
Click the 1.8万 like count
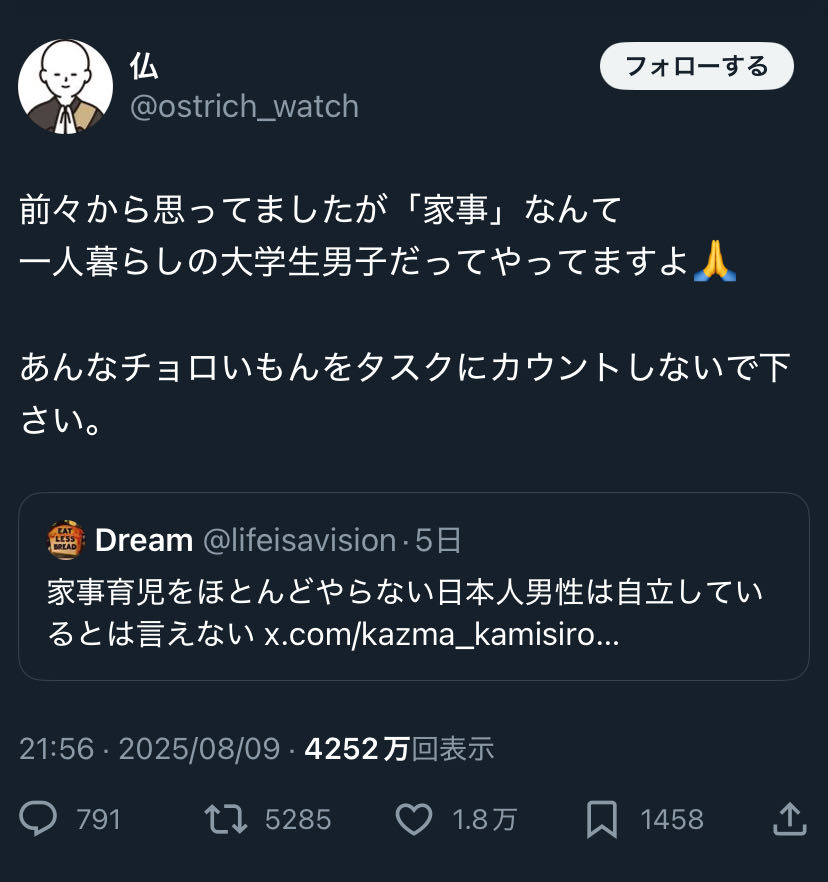[x=484, y=820]
